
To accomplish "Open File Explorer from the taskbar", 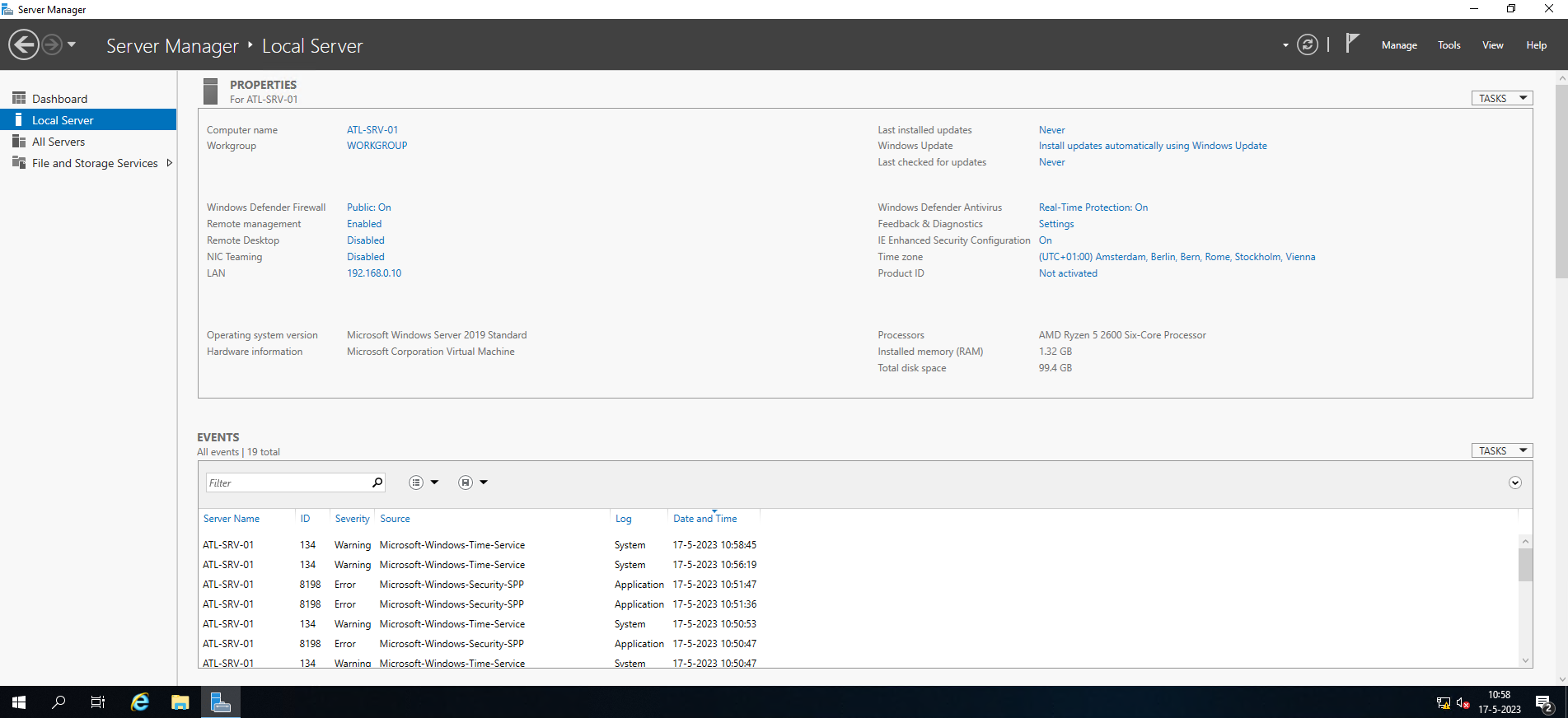I will pyautogui.click(x=180, y=702).
